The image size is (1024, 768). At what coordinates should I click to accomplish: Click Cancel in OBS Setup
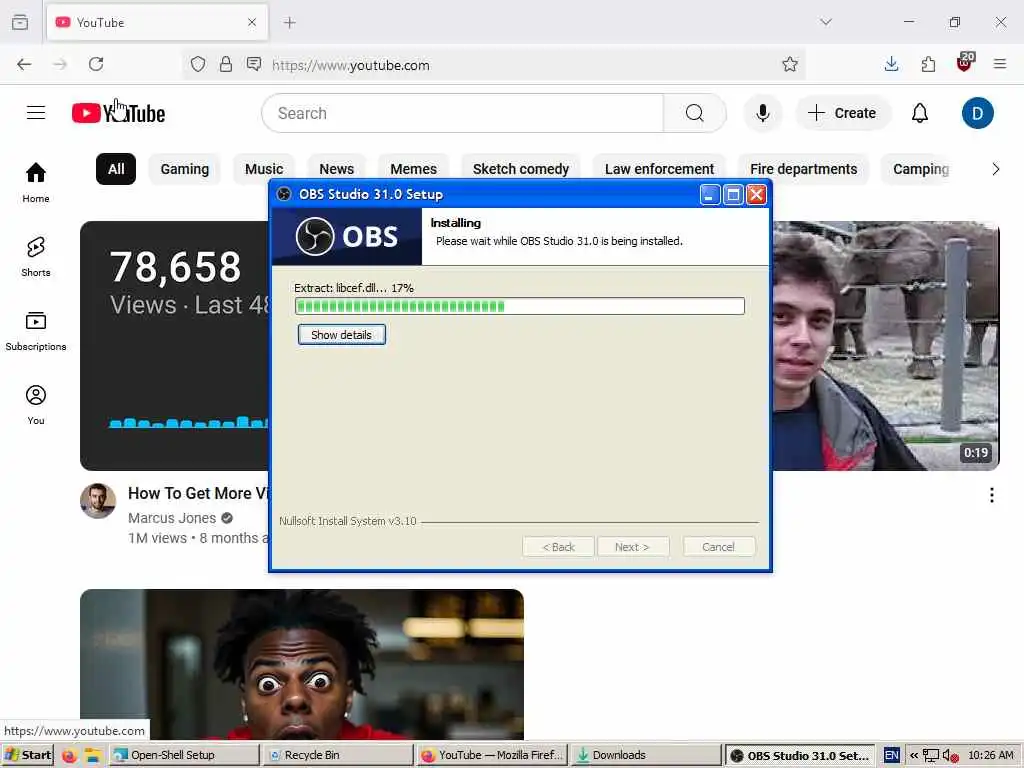718,547
